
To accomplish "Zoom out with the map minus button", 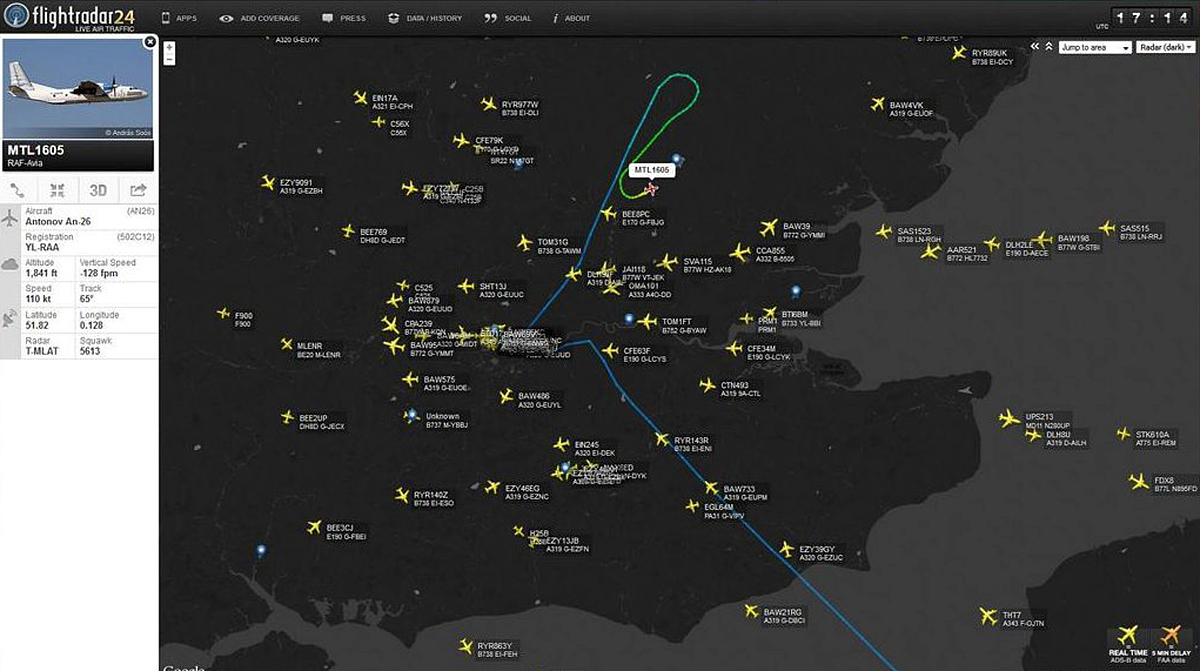I will click(x=170, y=59).
